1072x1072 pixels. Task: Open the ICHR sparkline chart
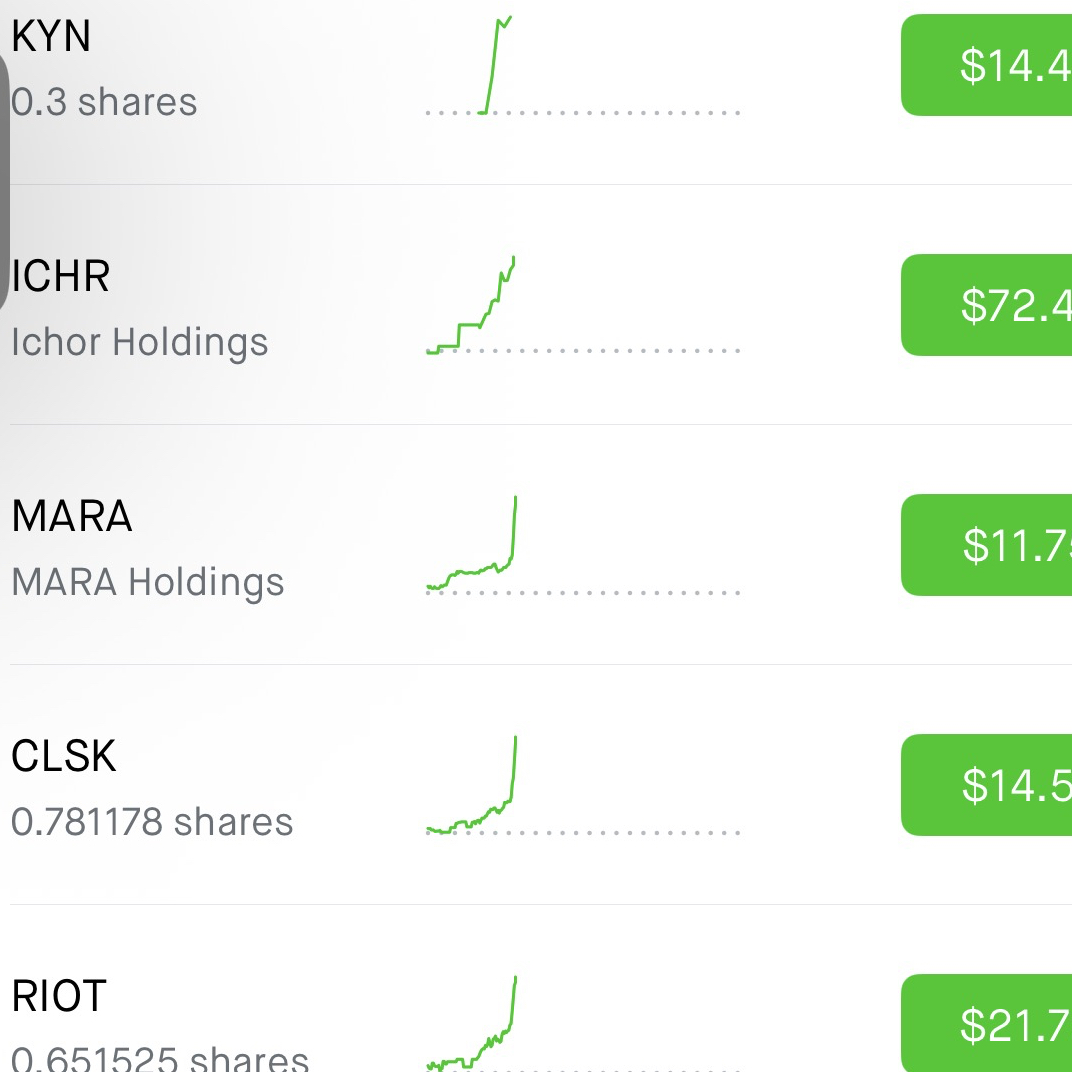pyautogui.click(x=582, y=305)
